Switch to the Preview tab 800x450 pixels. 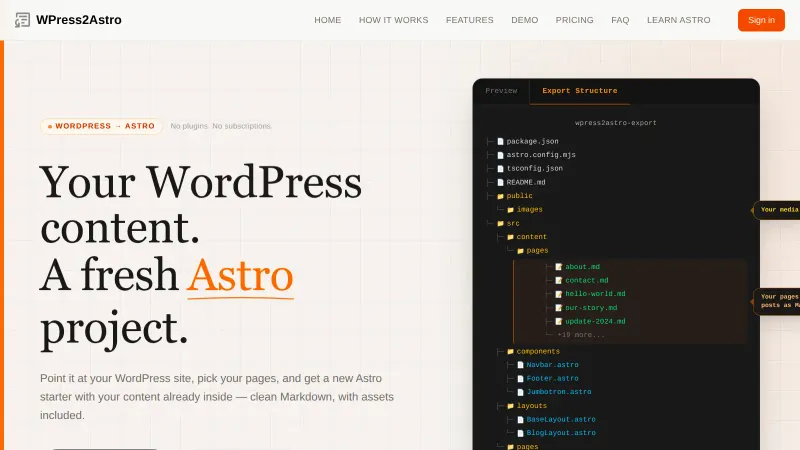point(501,91)
